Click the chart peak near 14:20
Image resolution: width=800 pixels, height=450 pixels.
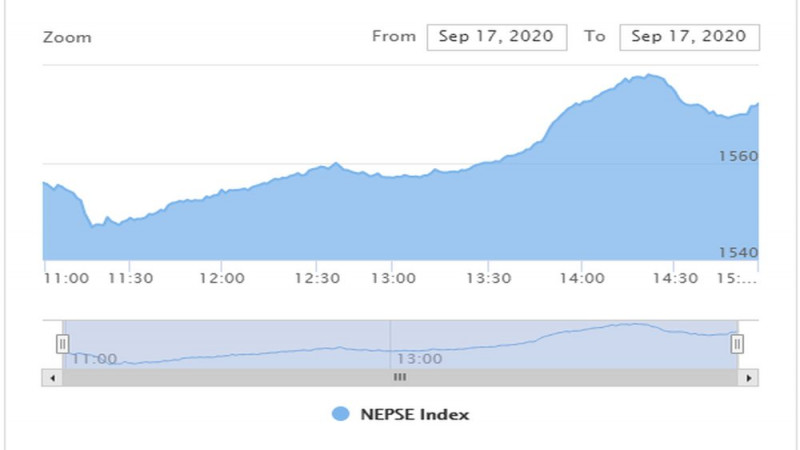(648, 75)
